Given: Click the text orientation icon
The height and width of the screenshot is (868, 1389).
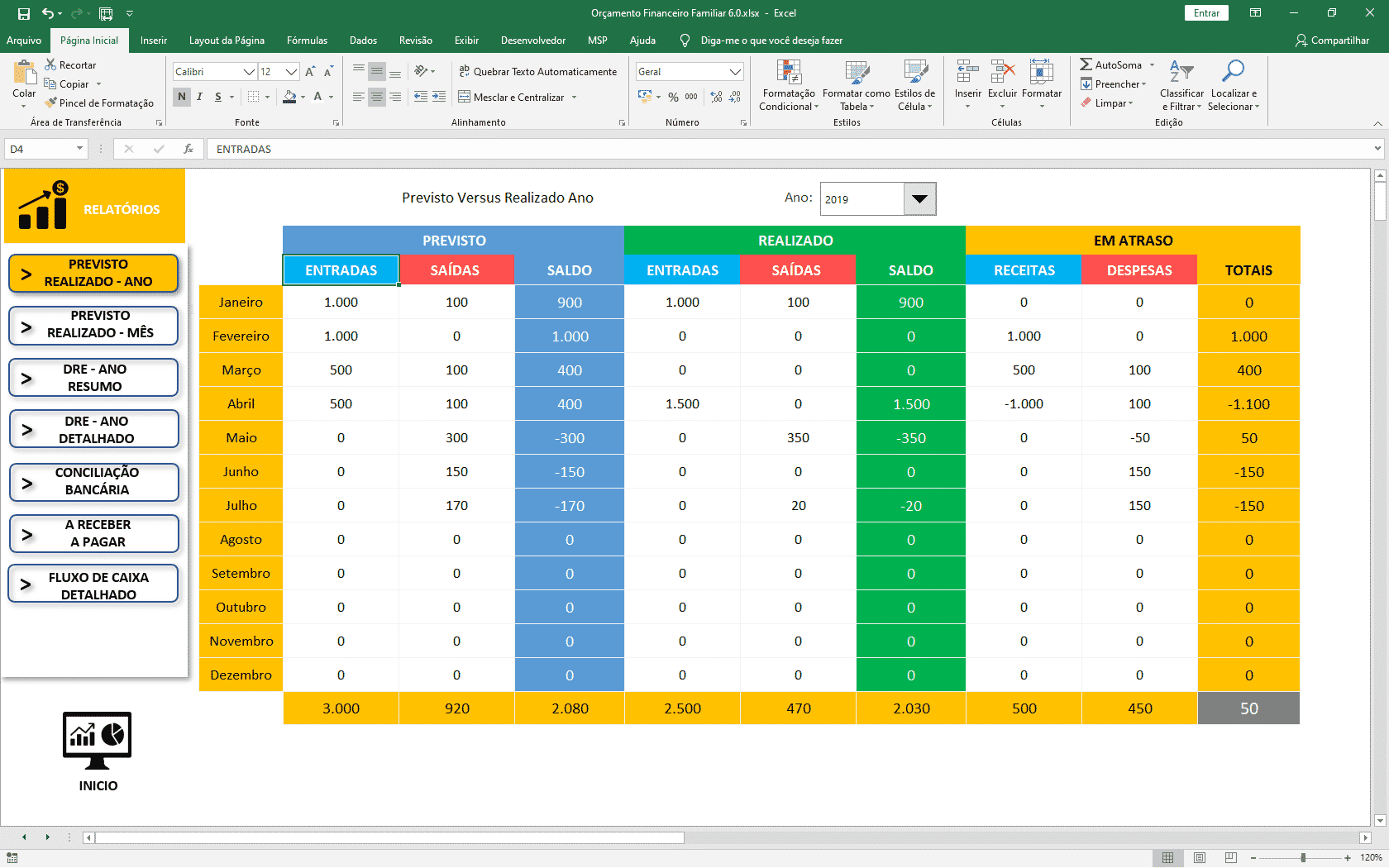Looking at the screenshot, I should coord(422,71).
